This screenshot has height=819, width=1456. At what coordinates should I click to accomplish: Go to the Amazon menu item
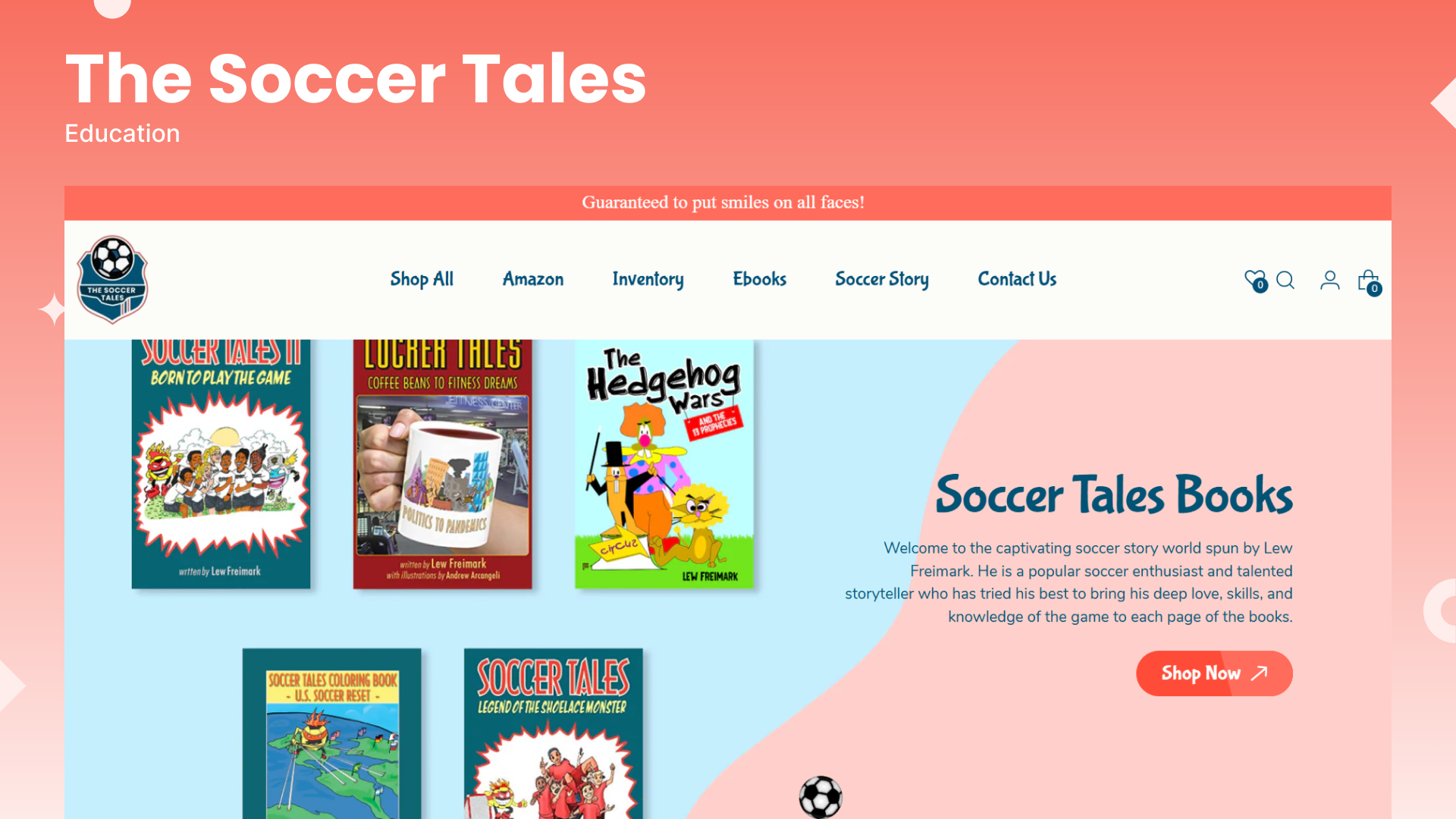(533, 279)
